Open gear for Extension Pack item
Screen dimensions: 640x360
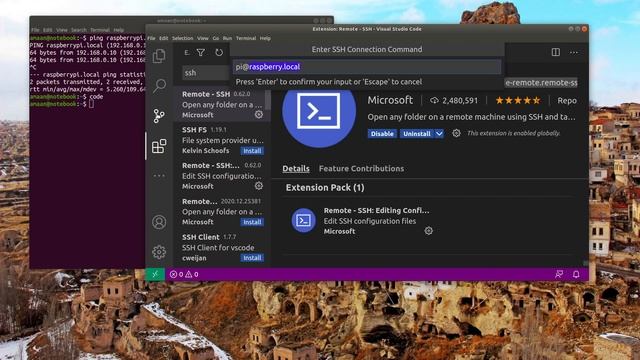click(428, 231)
